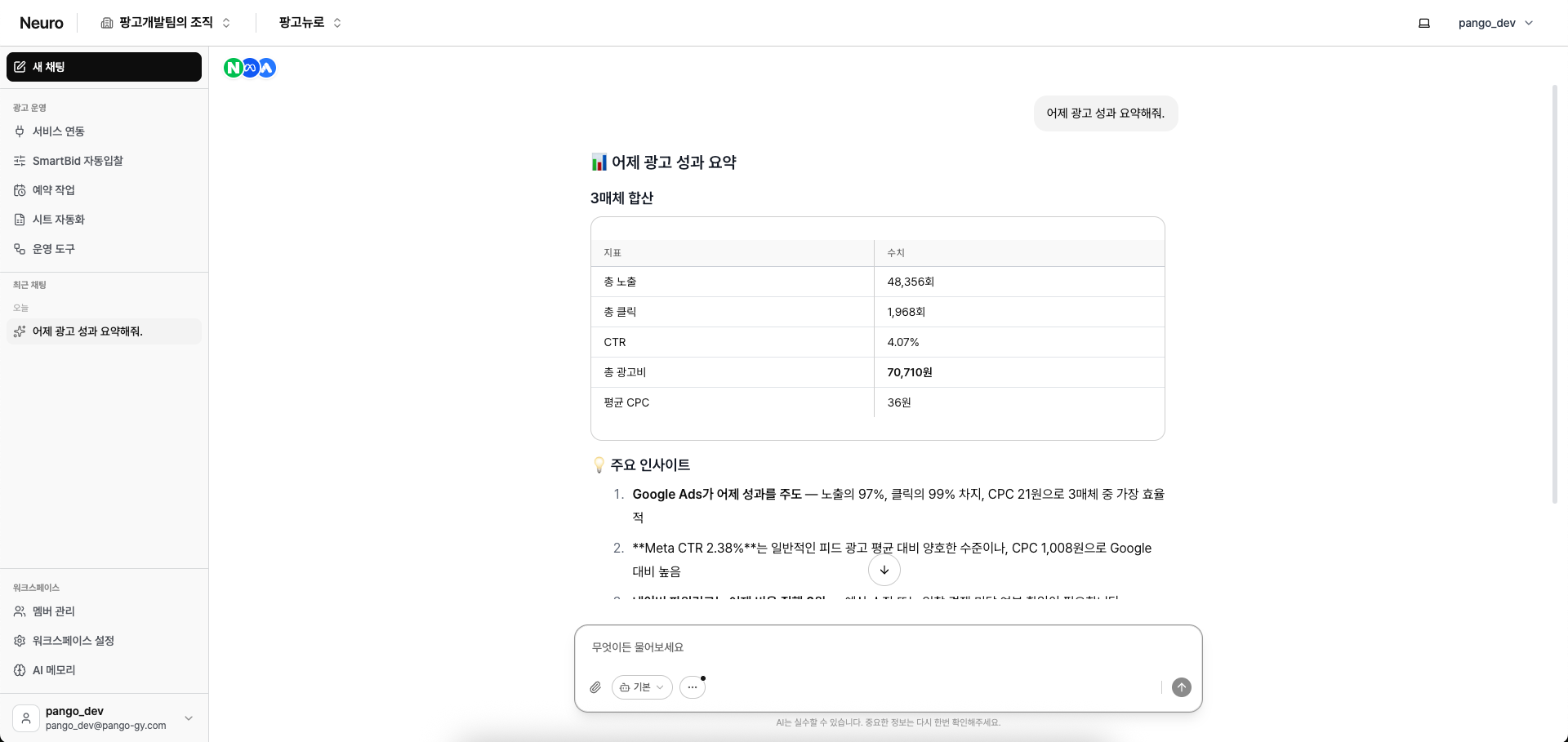This screenshot has height=742, width=1568.
Task: Click the Meta CTR 2.38% insight line
Action: click(x=892, y=559)
